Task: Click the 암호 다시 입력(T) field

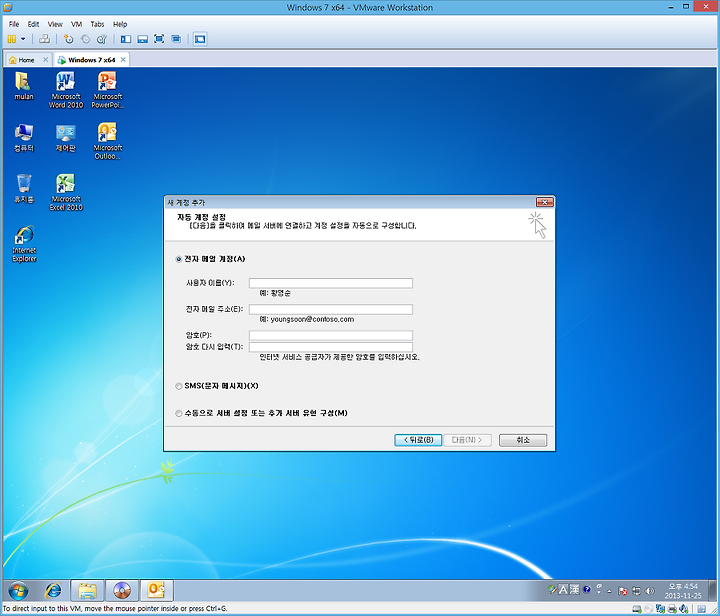Action: click(331, 347)
